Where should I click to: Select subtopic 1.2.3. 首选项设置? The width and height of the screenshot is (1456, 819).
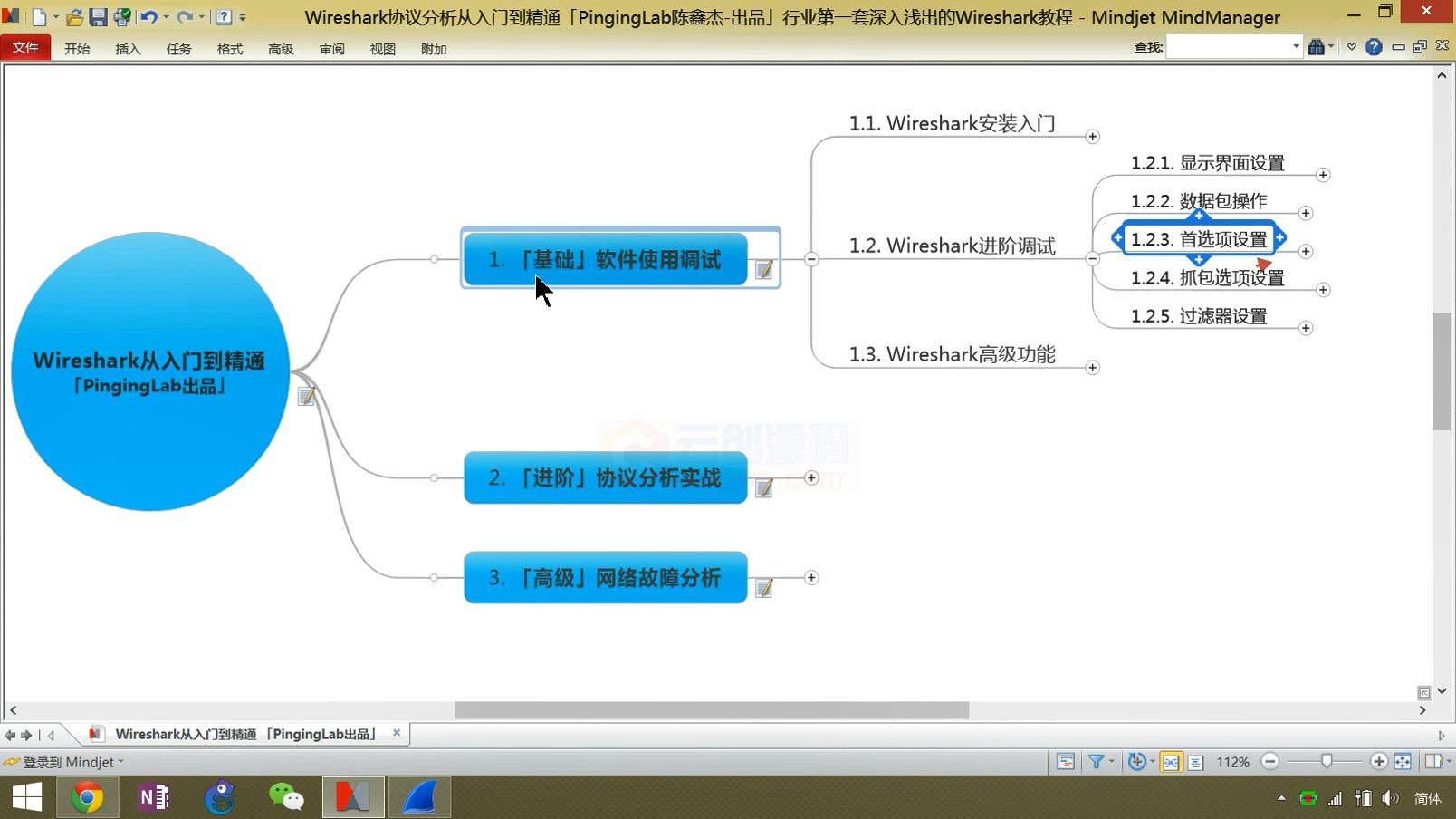(x=1199, y=239)
